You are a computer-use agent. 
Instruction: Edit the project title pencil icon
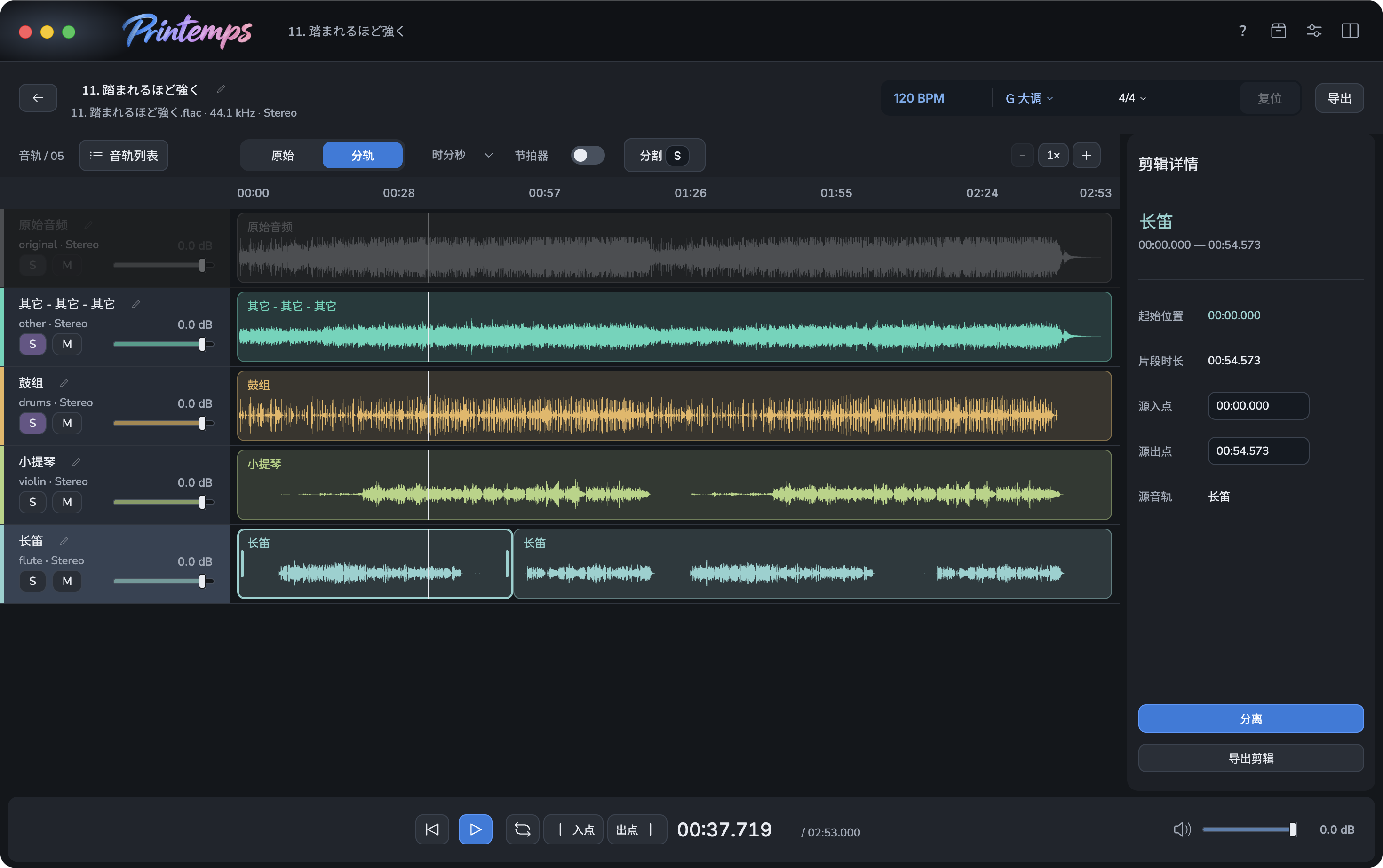[x=221, y=89]
